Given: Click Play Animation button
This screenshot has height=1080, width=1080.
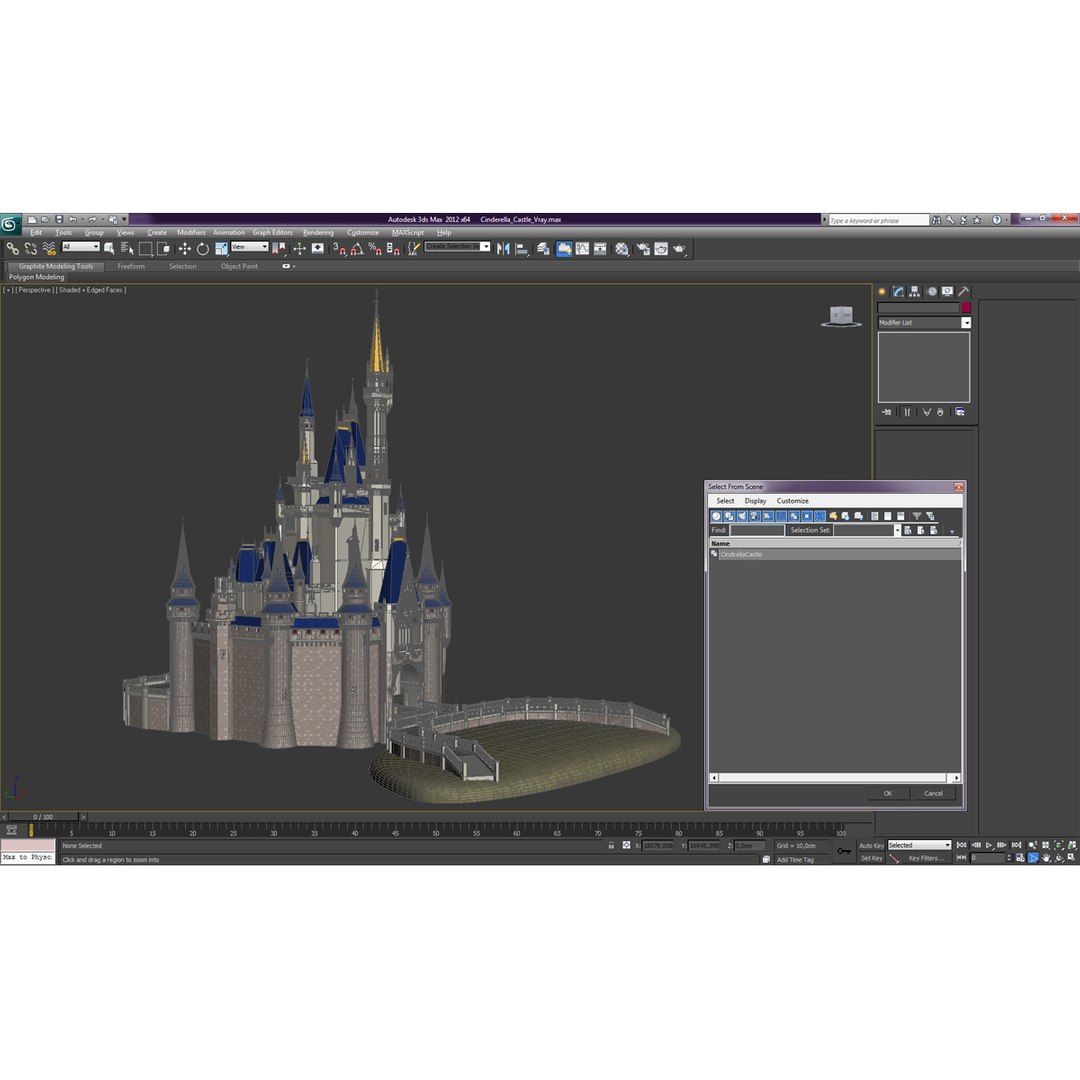Looking at the screenshot, I should coord(988,845).
